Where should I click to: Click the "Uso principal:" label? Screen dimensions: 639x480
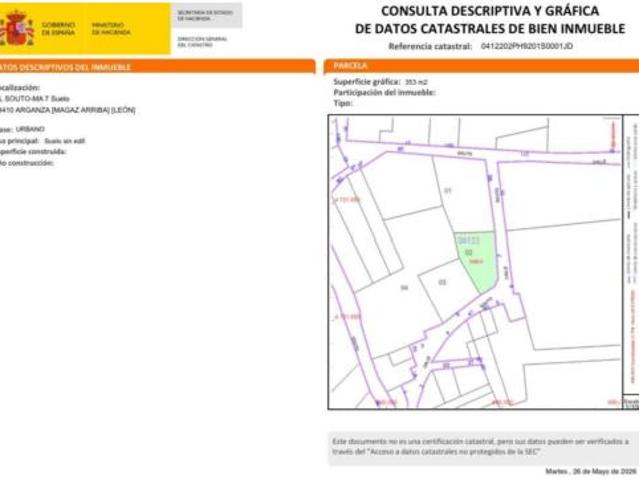(x=19, y=141)
